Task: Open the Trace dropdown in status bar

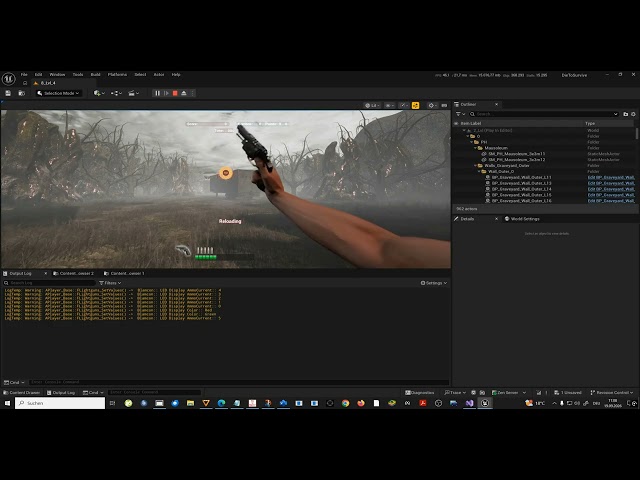Action: tap(455, 393)
